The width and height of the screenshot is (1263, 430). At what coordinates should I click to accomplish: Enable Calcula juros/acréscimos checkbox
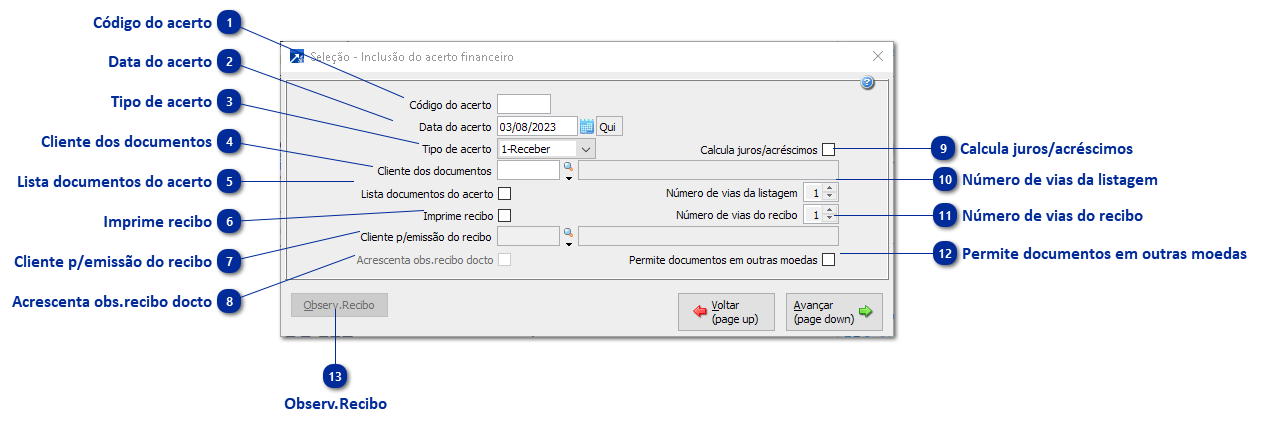(828, 149)
